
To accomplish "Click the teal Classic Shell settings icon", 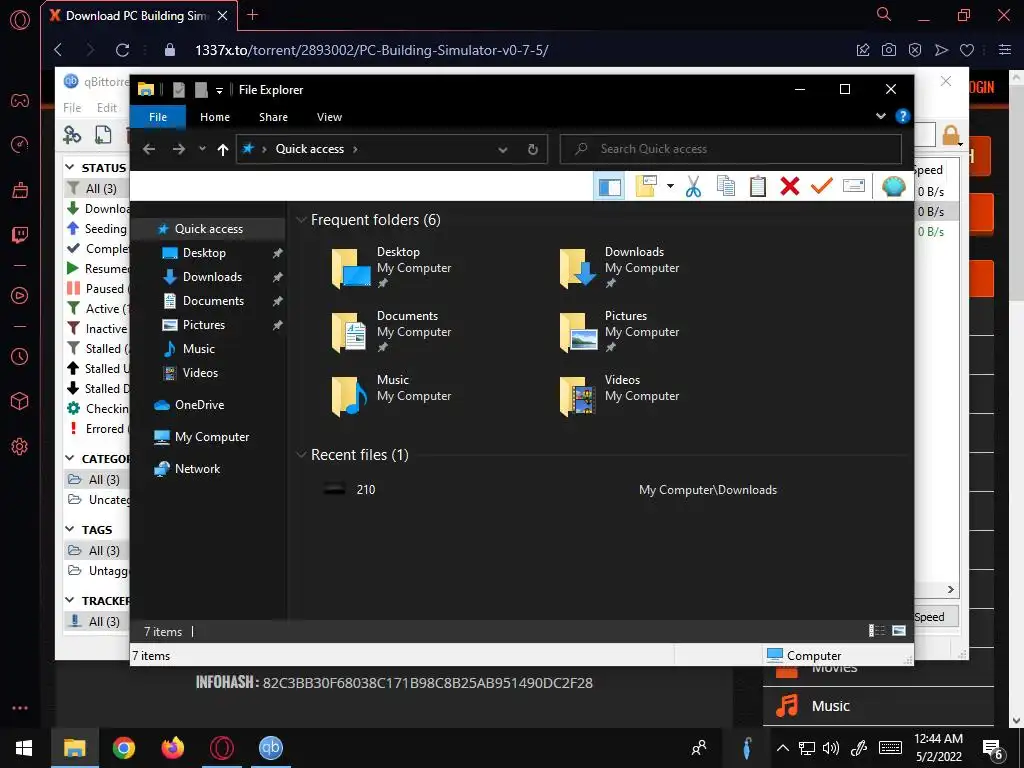I will (893, 187).
